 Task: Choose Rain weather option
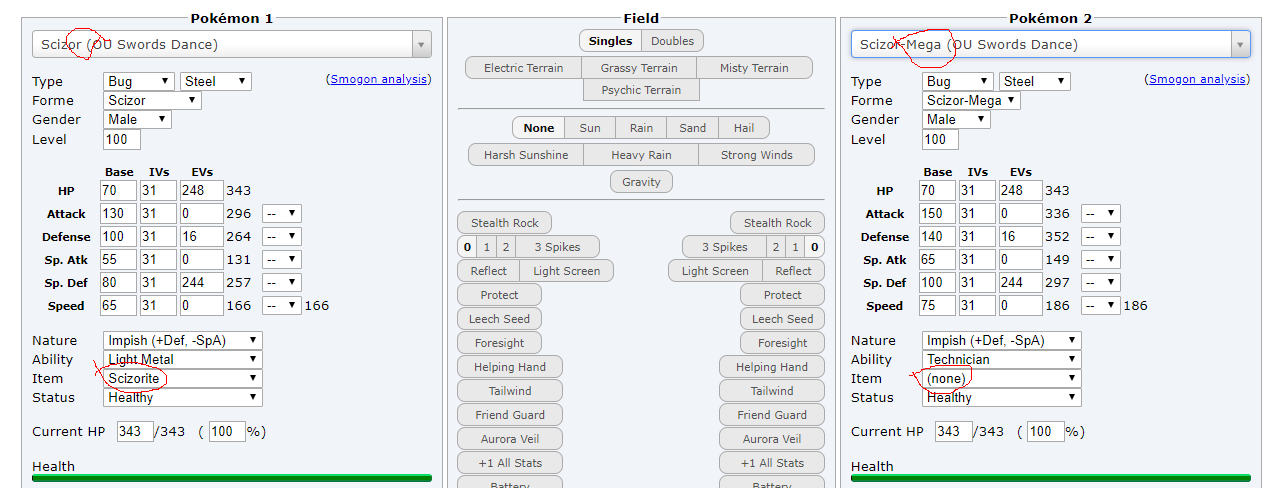coord(641,128)
